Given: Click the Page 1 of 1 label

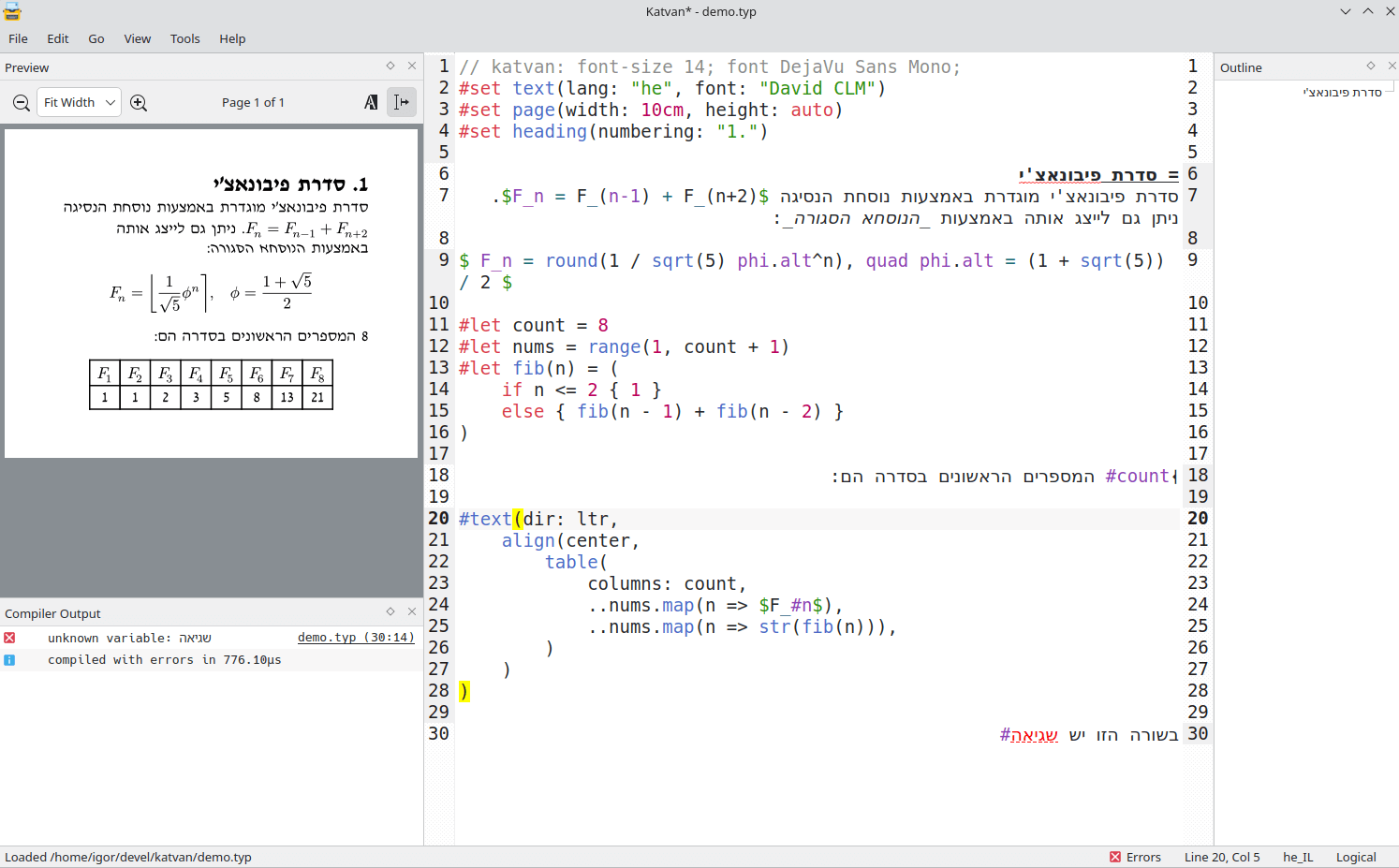Looking at the screenshot, I should 253,103.
